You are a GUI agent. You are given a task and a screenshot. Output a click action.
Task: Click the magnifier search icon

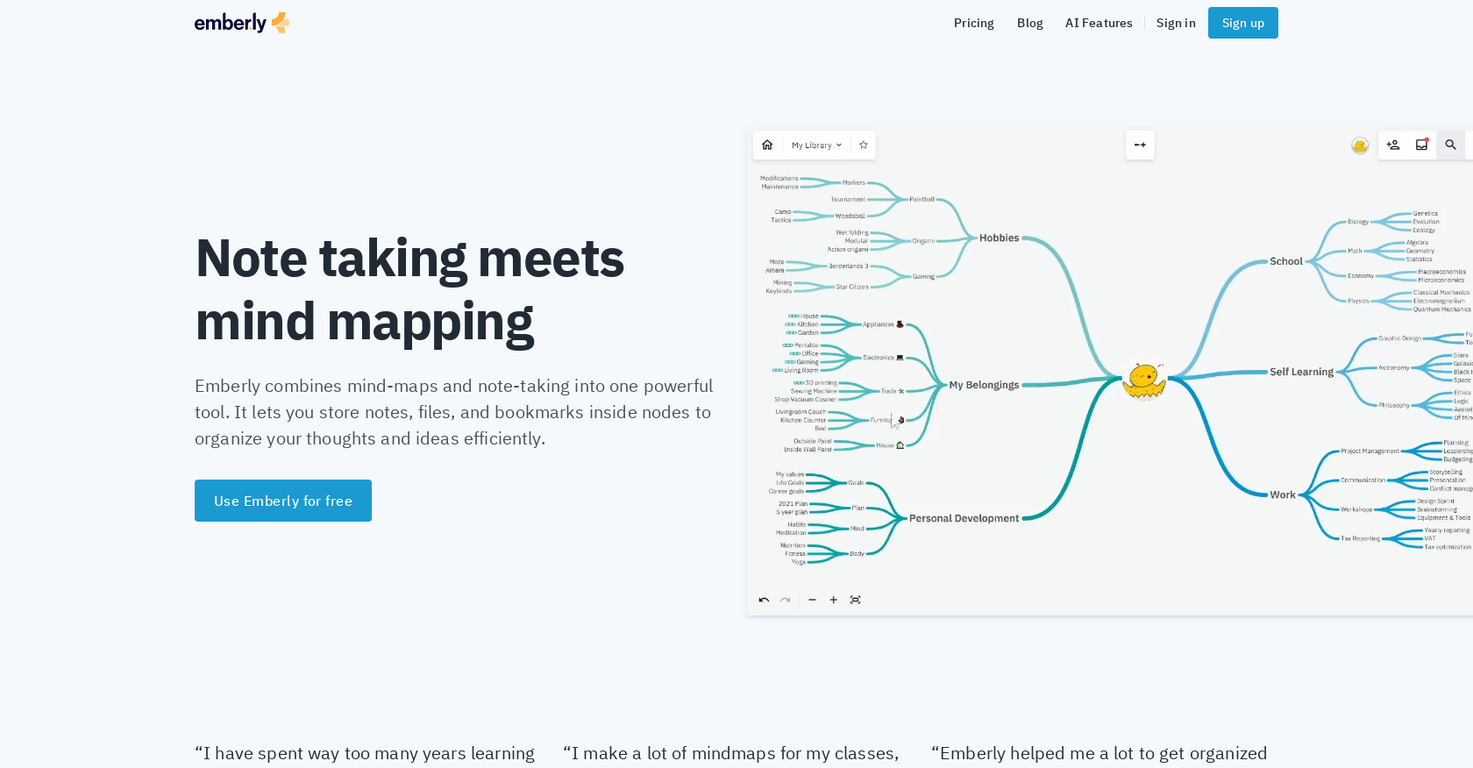coord(1451,145)
